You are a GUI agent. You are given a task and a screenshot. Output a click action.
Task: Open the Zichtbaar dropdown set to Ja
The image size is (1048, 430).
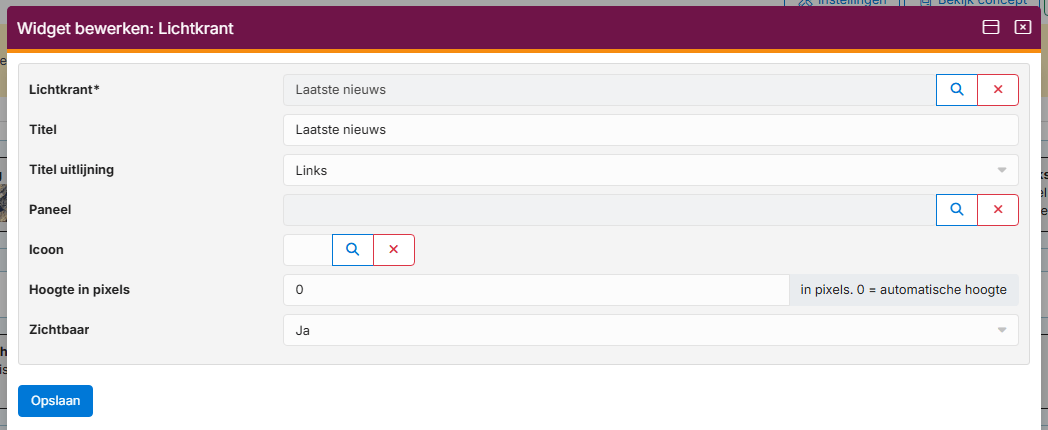pyautogui.click(x=650, y=330)
